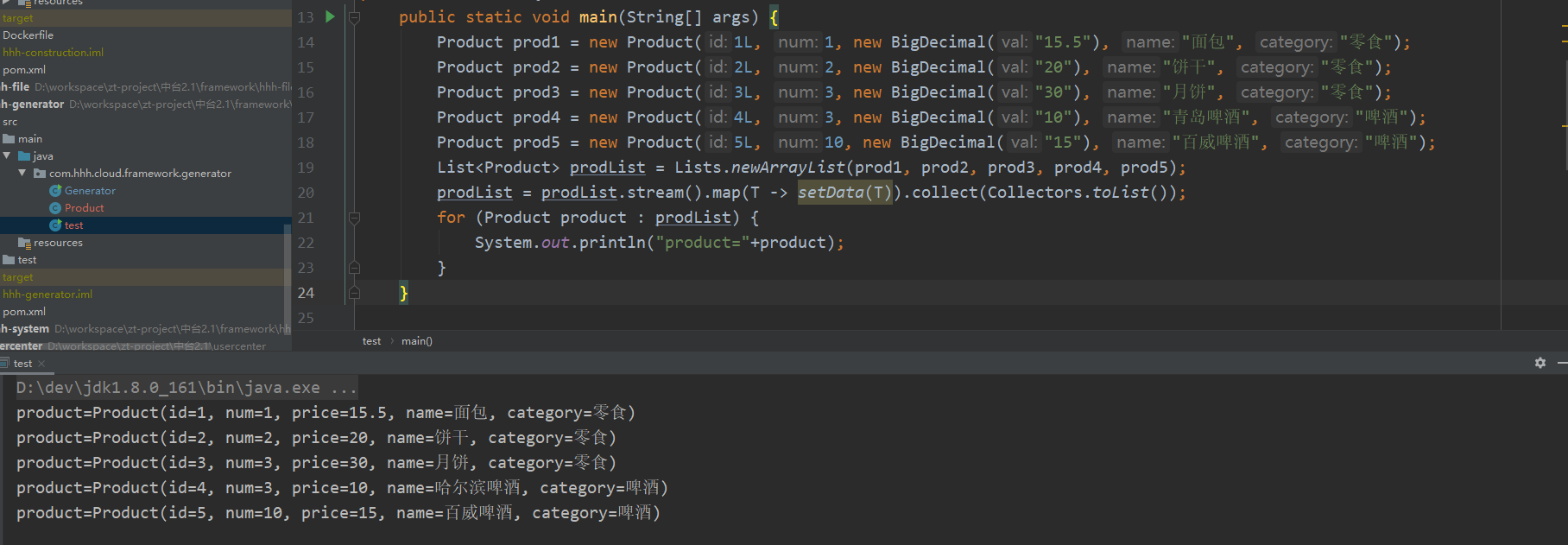This screenshot has width=1568, height=545.
Task: Click the generator package folder icon
Action: [40, 174]
